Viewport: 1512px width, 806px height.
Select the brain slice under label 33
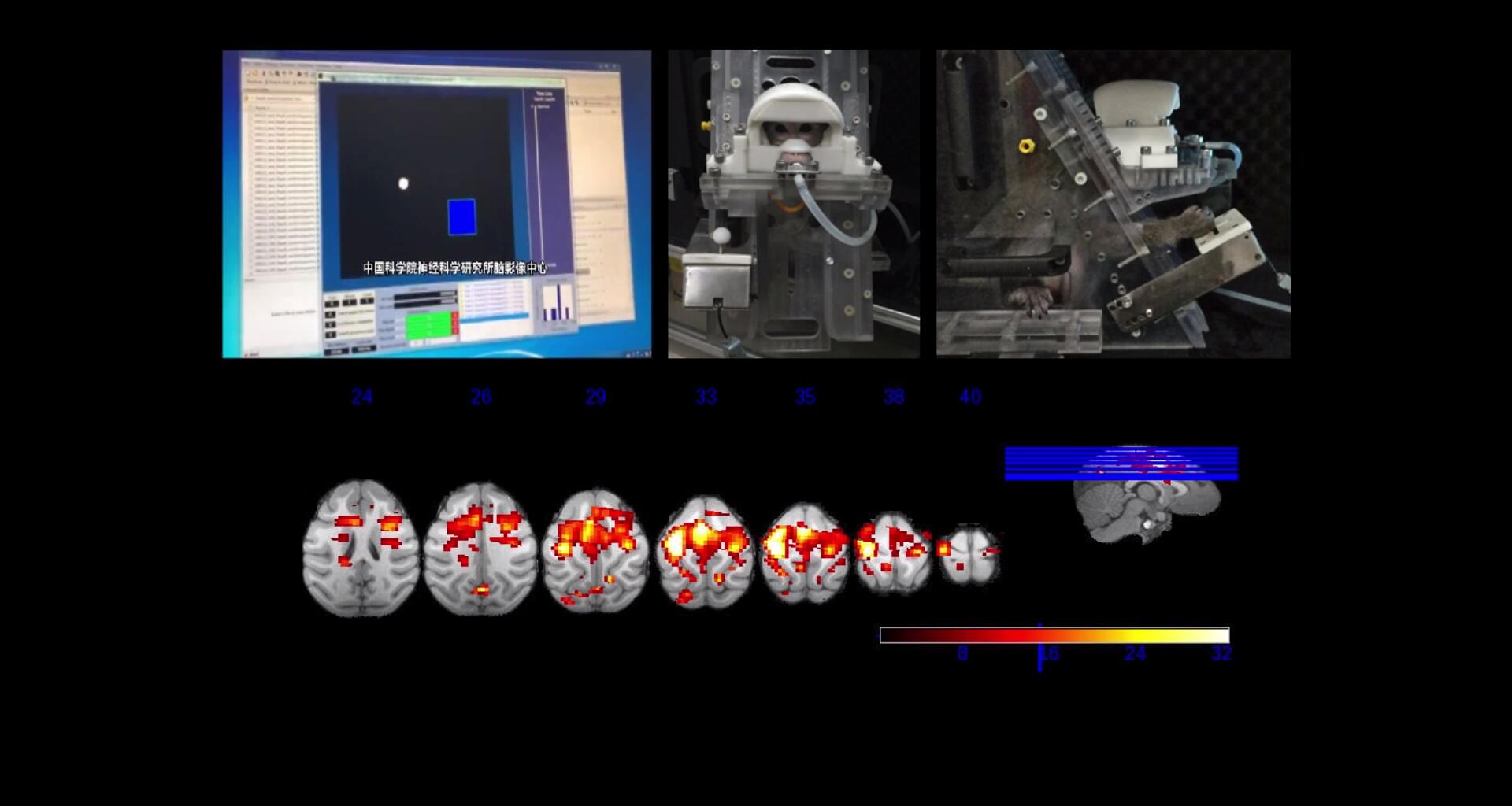coord(705,551)
